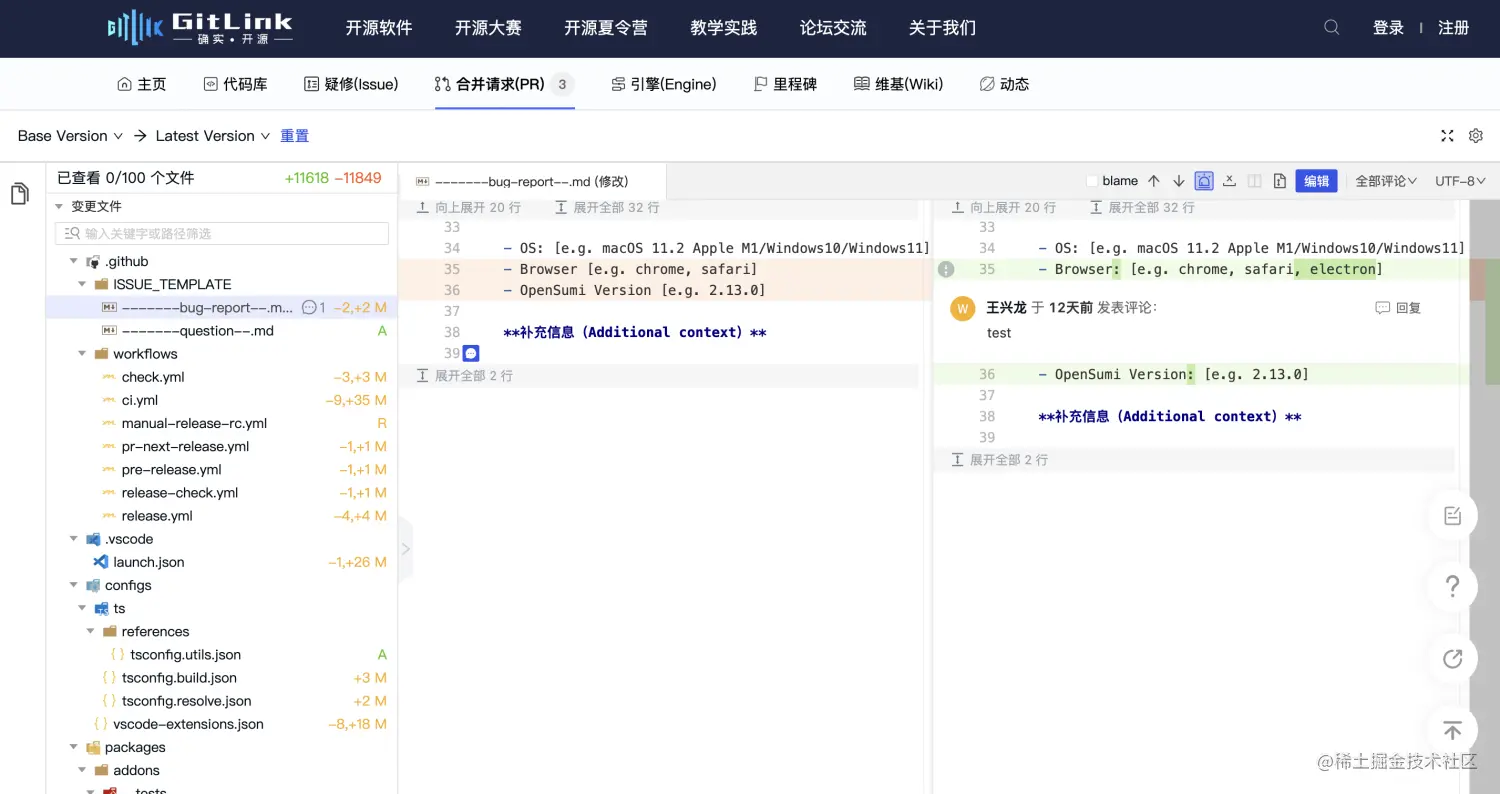Collapse the packages folder

[73, 747]
